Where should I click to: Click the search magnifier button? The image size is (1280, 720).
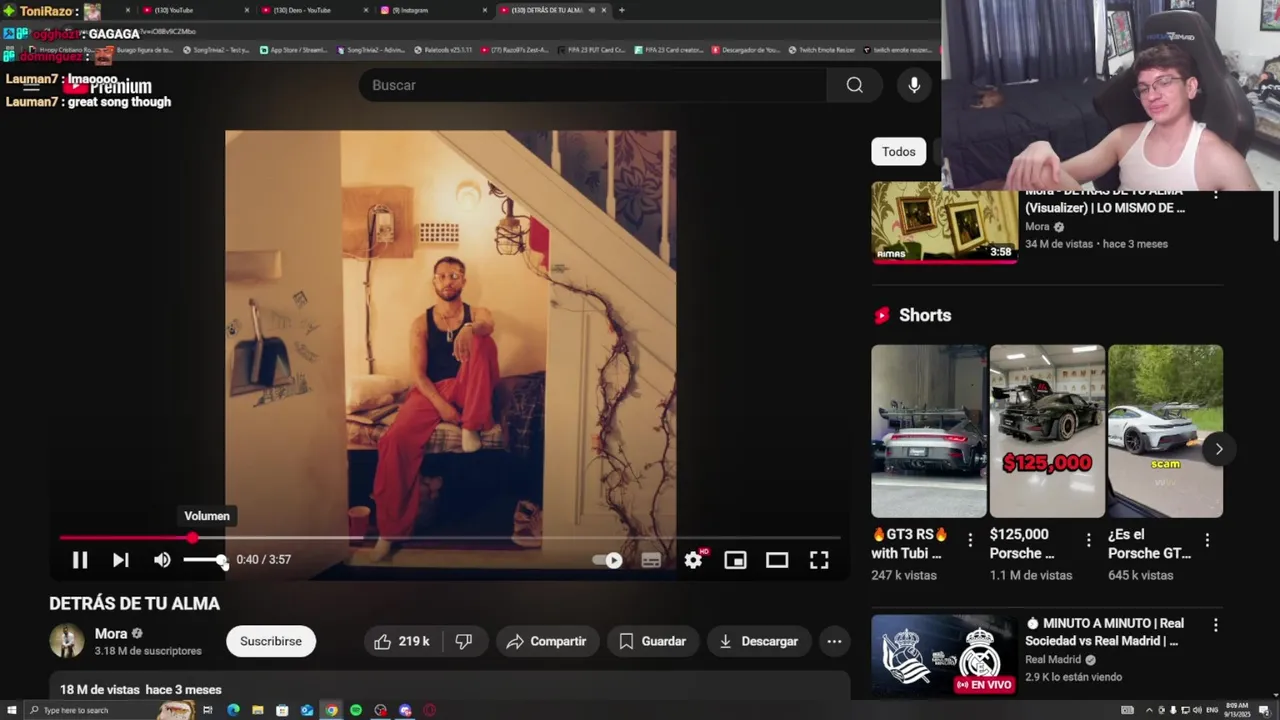[x=854, y=85]
